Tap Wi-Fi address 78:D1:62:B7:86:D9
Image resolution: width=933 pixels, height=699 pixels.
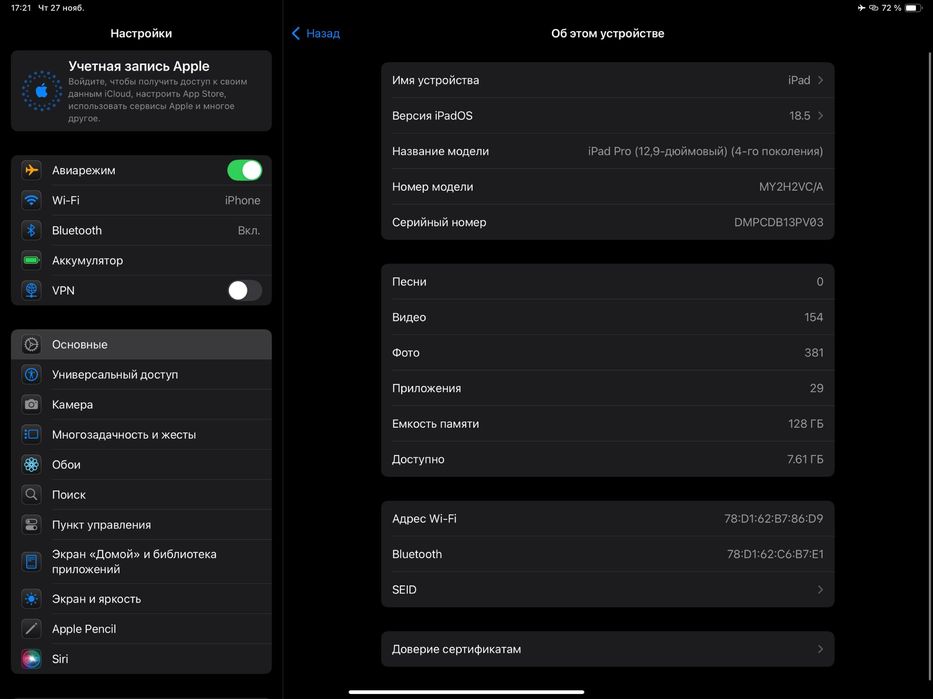tap(774, 519)
